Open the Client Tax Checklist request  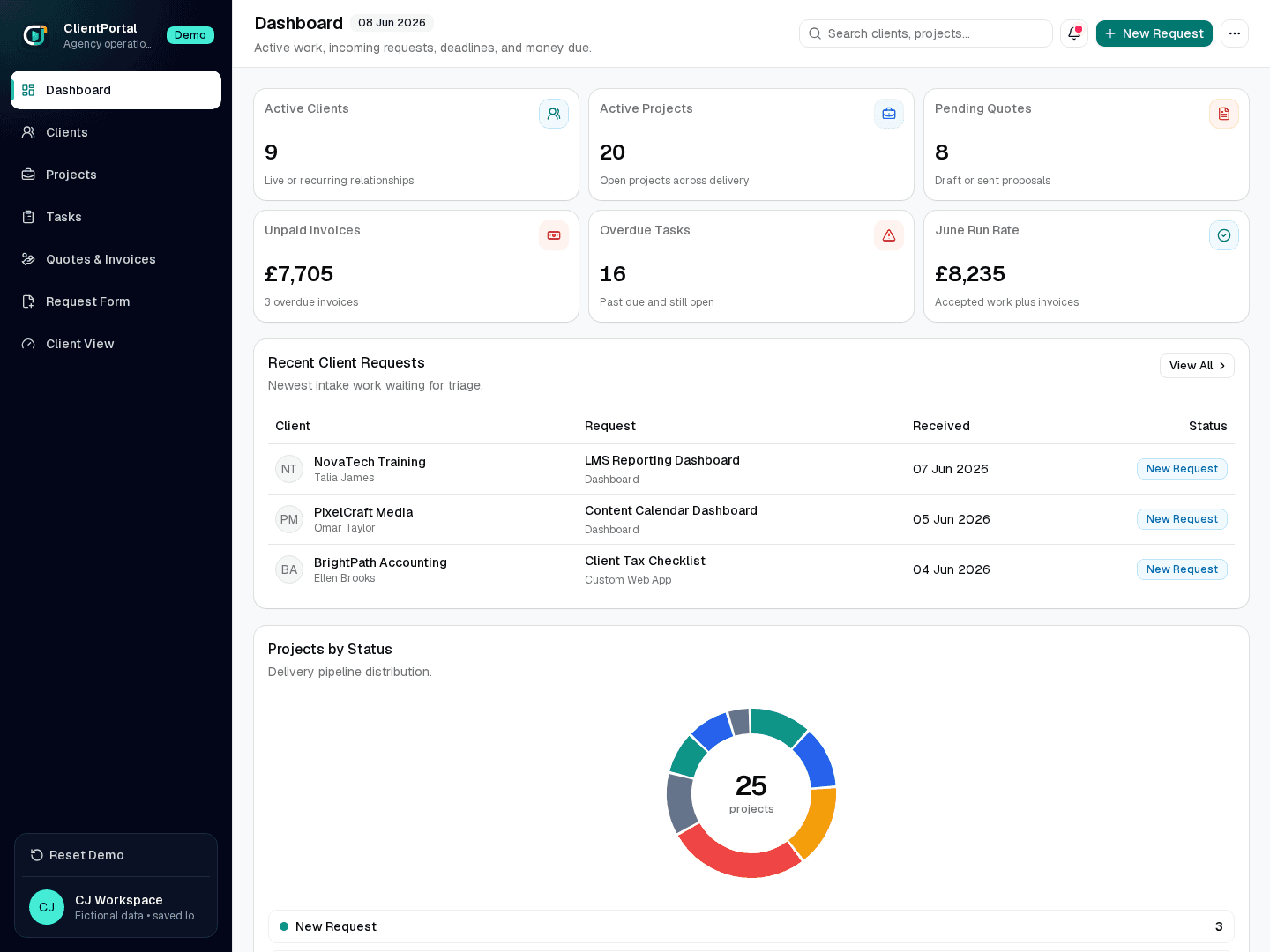click(x=645, y=561)
